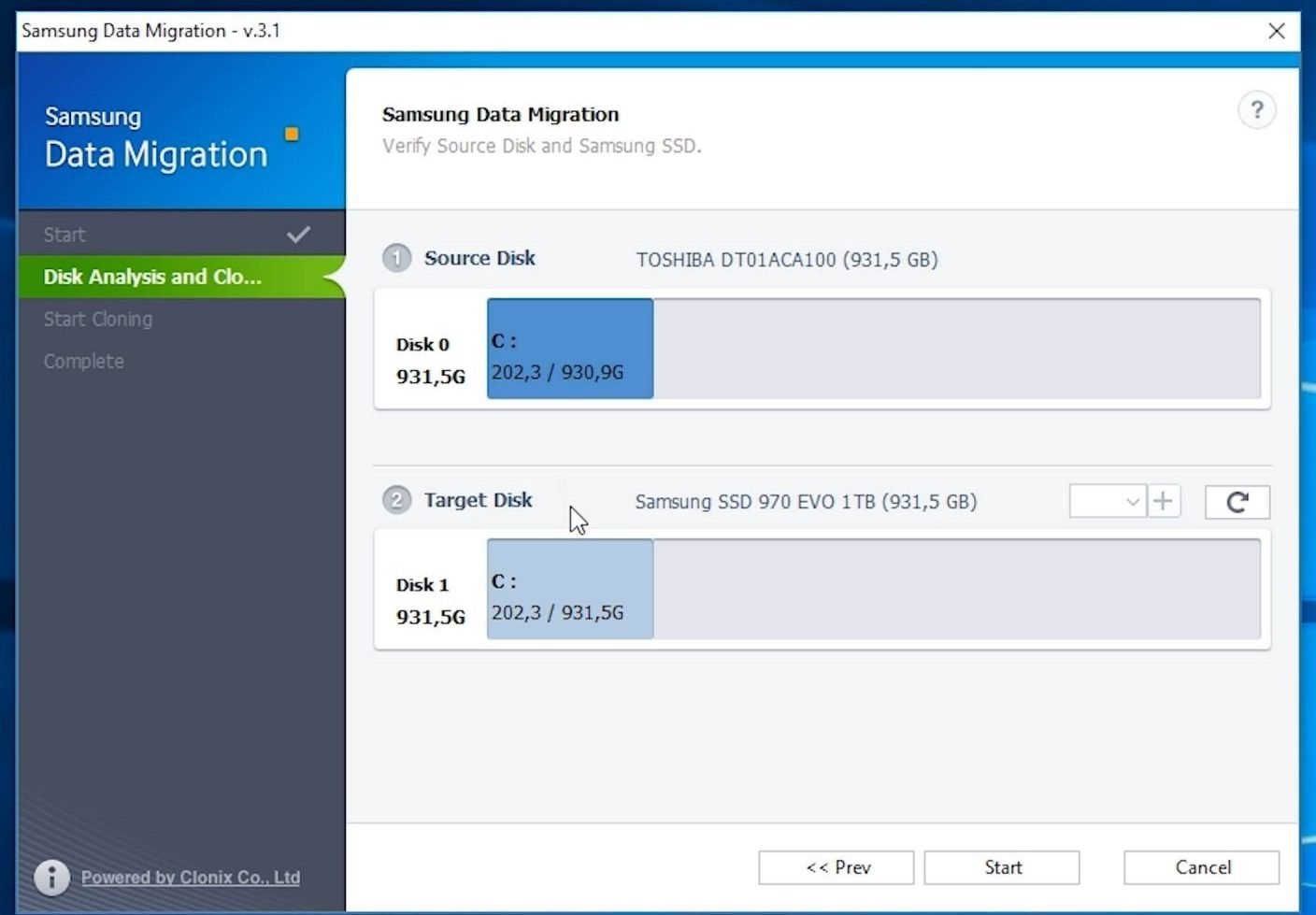Image resolution: width=1316 pixels, height=915 pixels.
Task: Click the Samsung Data Migration - v.3.1 title
Action: coord(151,31)
